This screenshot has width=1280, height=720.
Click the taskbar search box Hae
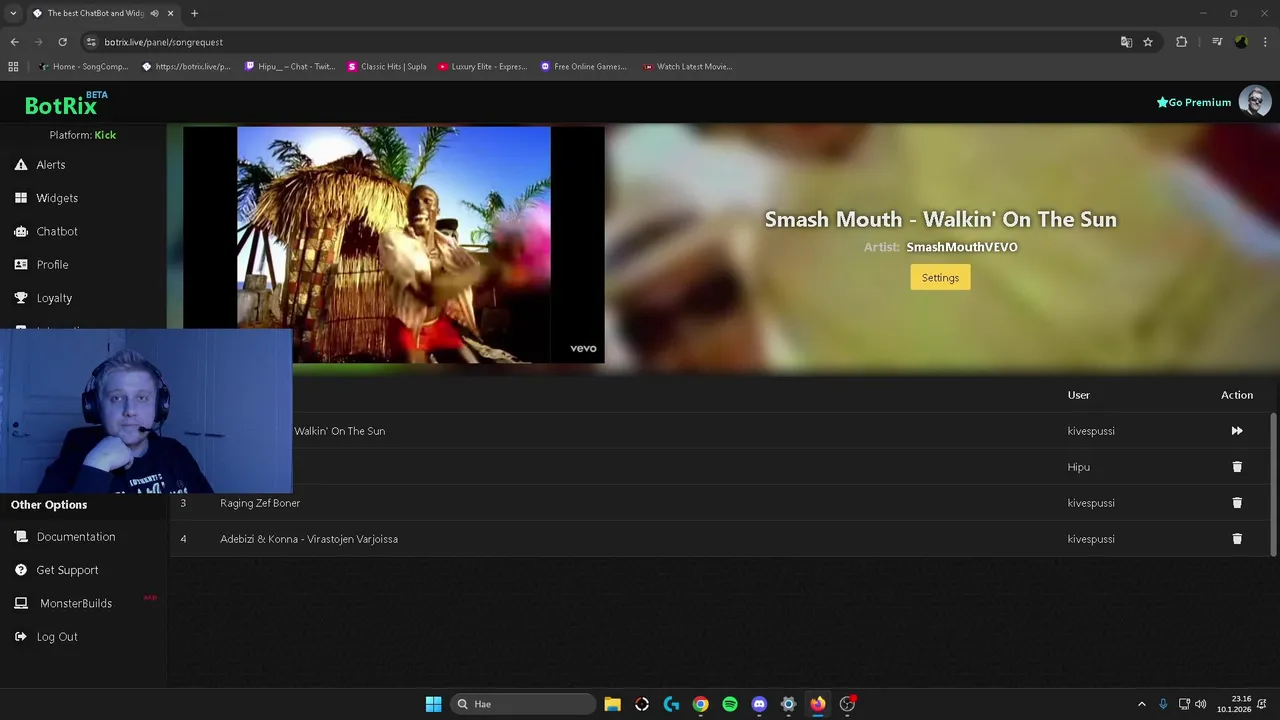[521, 704]
